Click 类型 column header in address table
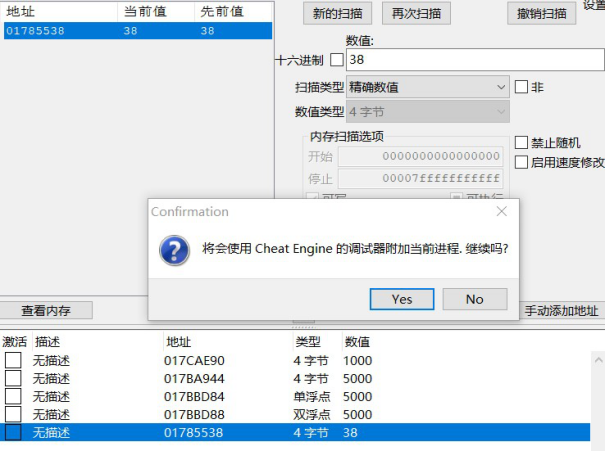The width and height of the screenshot is (605, 452). 308,342
